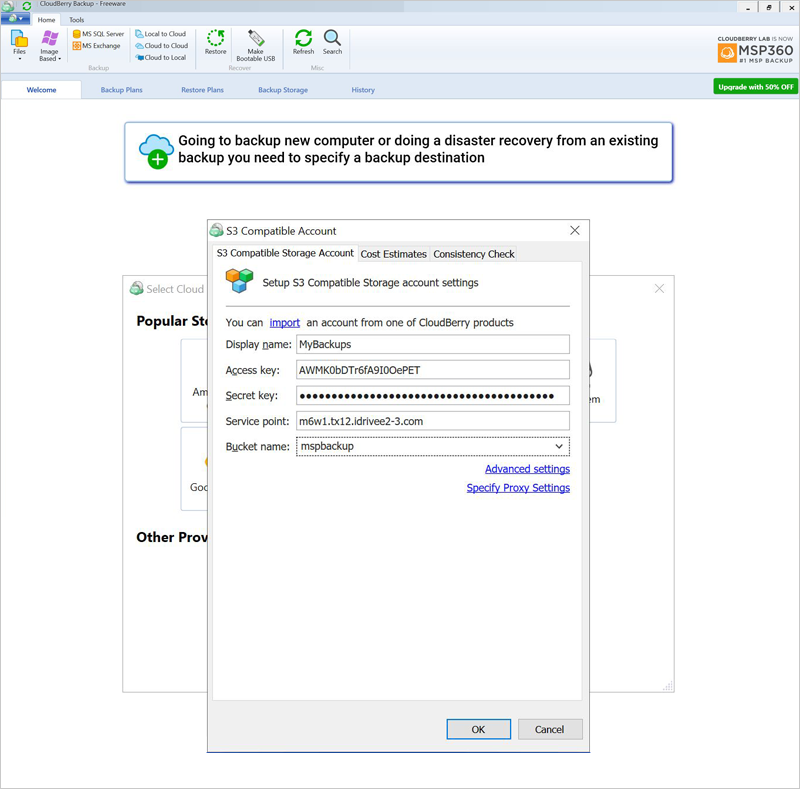Click Make Bootable USB

[256, 45]
